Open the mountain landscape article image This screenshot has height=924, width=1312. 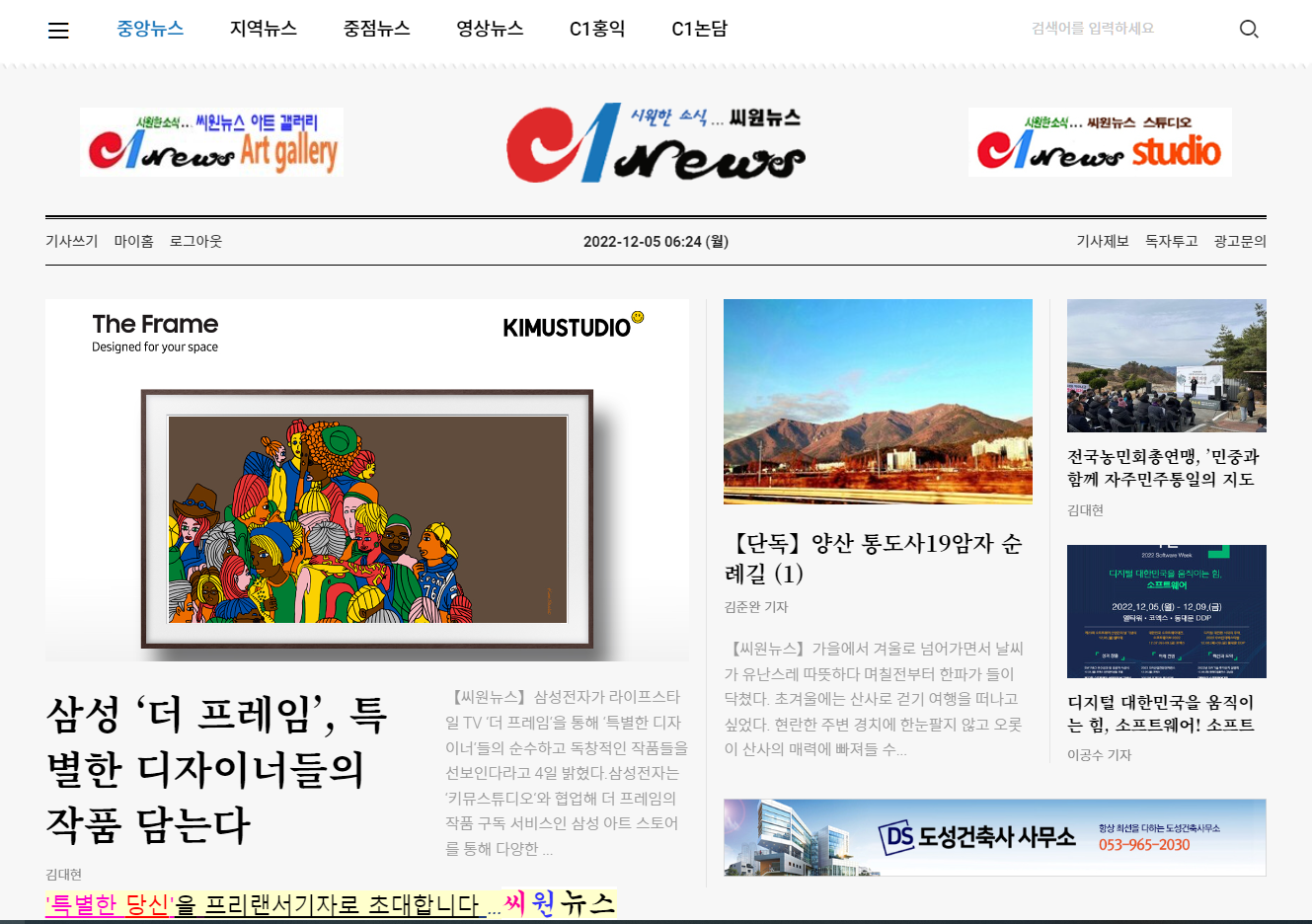878,402
